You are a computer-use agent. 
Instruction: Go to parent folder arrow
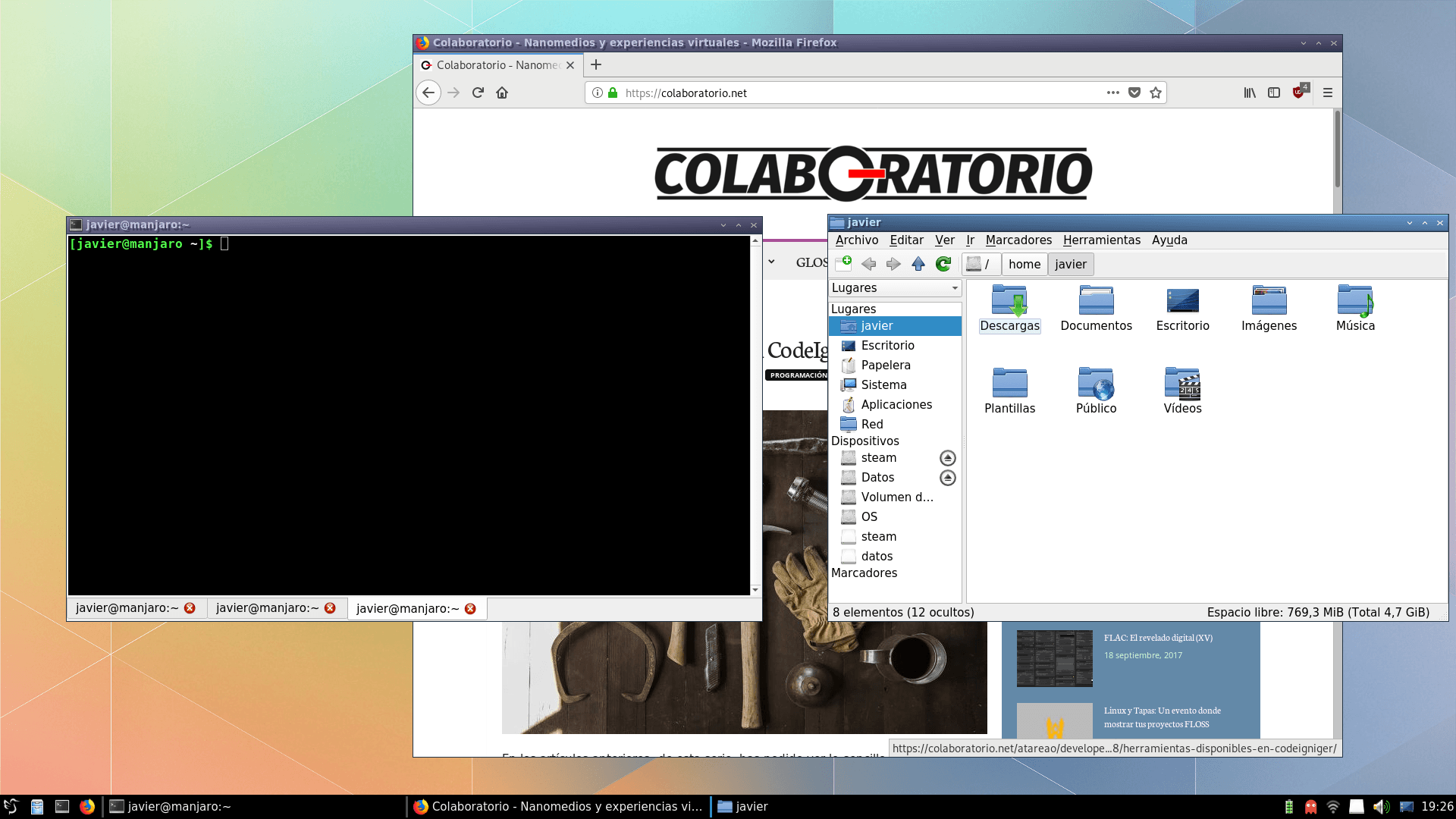click(x=918, y=264)
